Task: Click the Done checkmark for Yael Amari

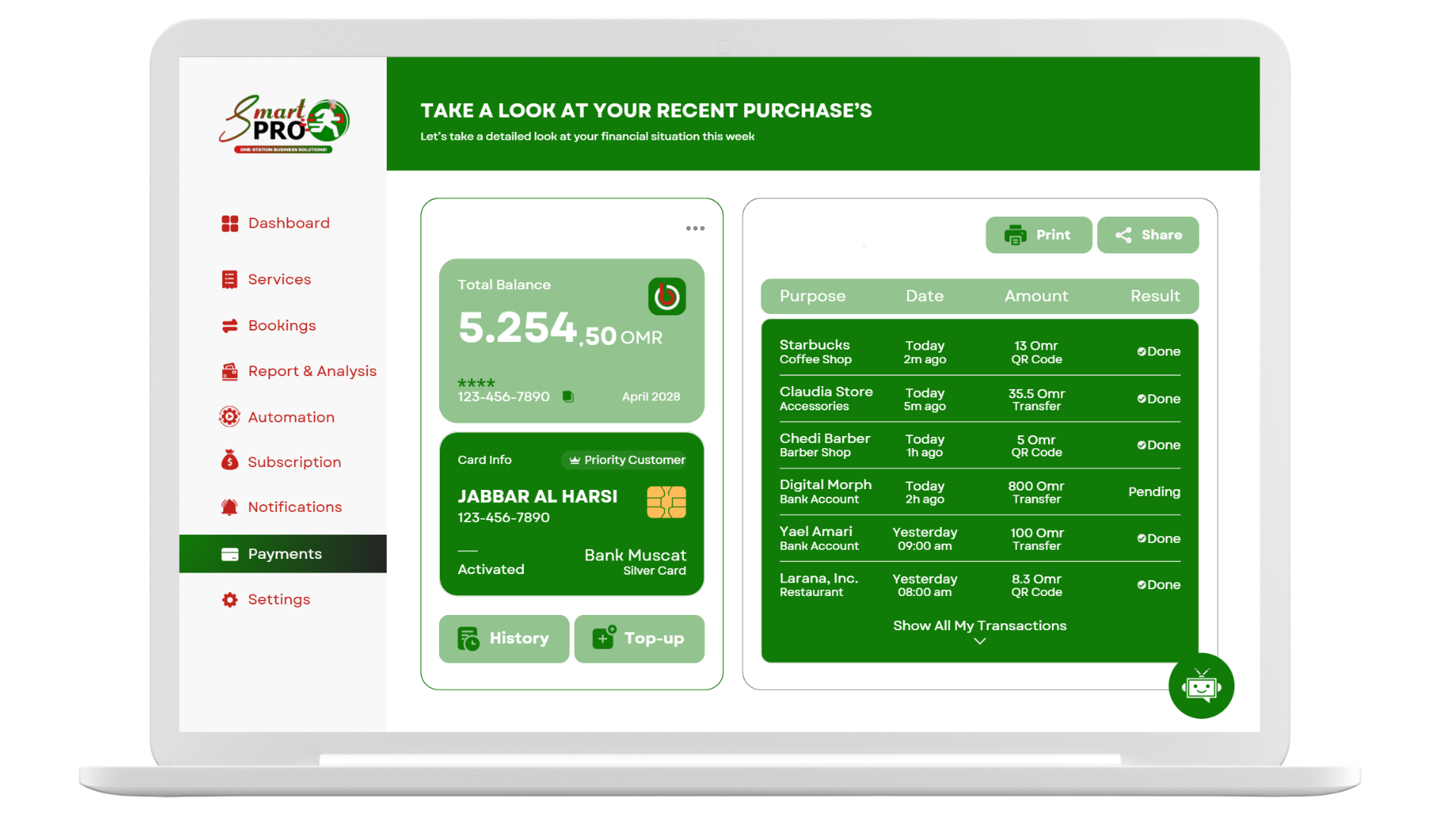Action: (x=1141, y=538)
